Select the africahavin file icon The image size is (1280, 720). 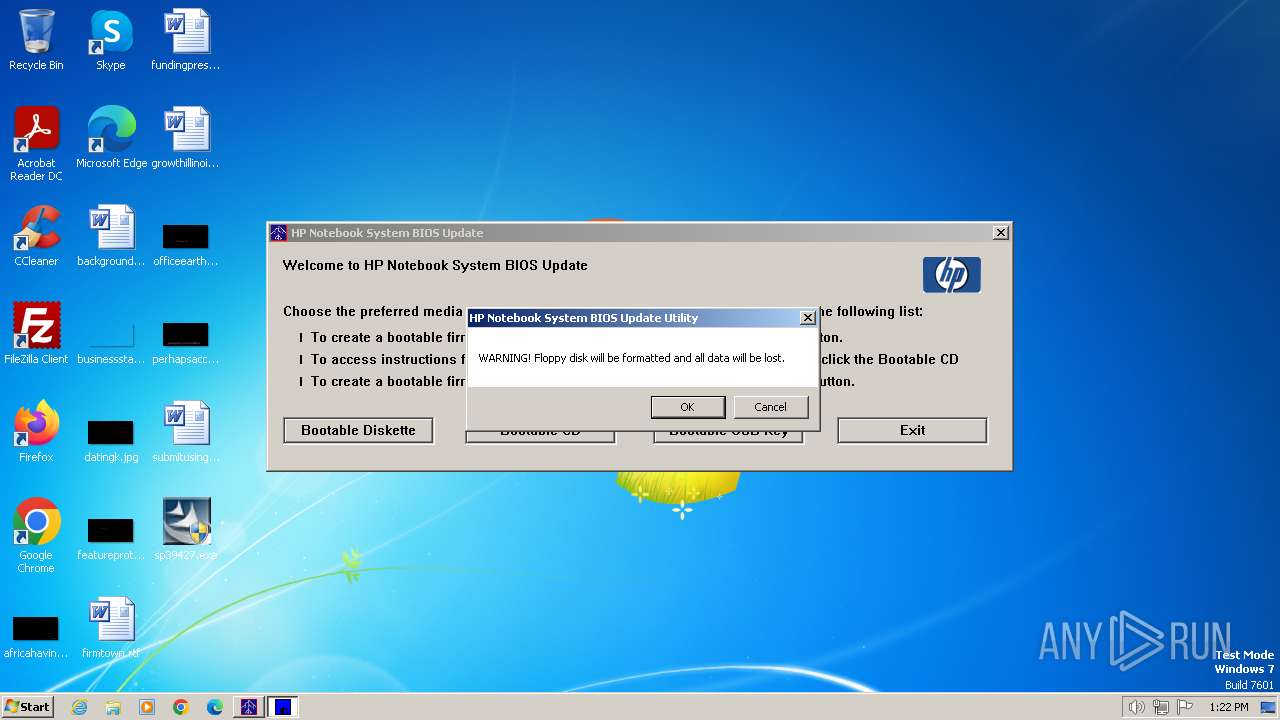36,637
